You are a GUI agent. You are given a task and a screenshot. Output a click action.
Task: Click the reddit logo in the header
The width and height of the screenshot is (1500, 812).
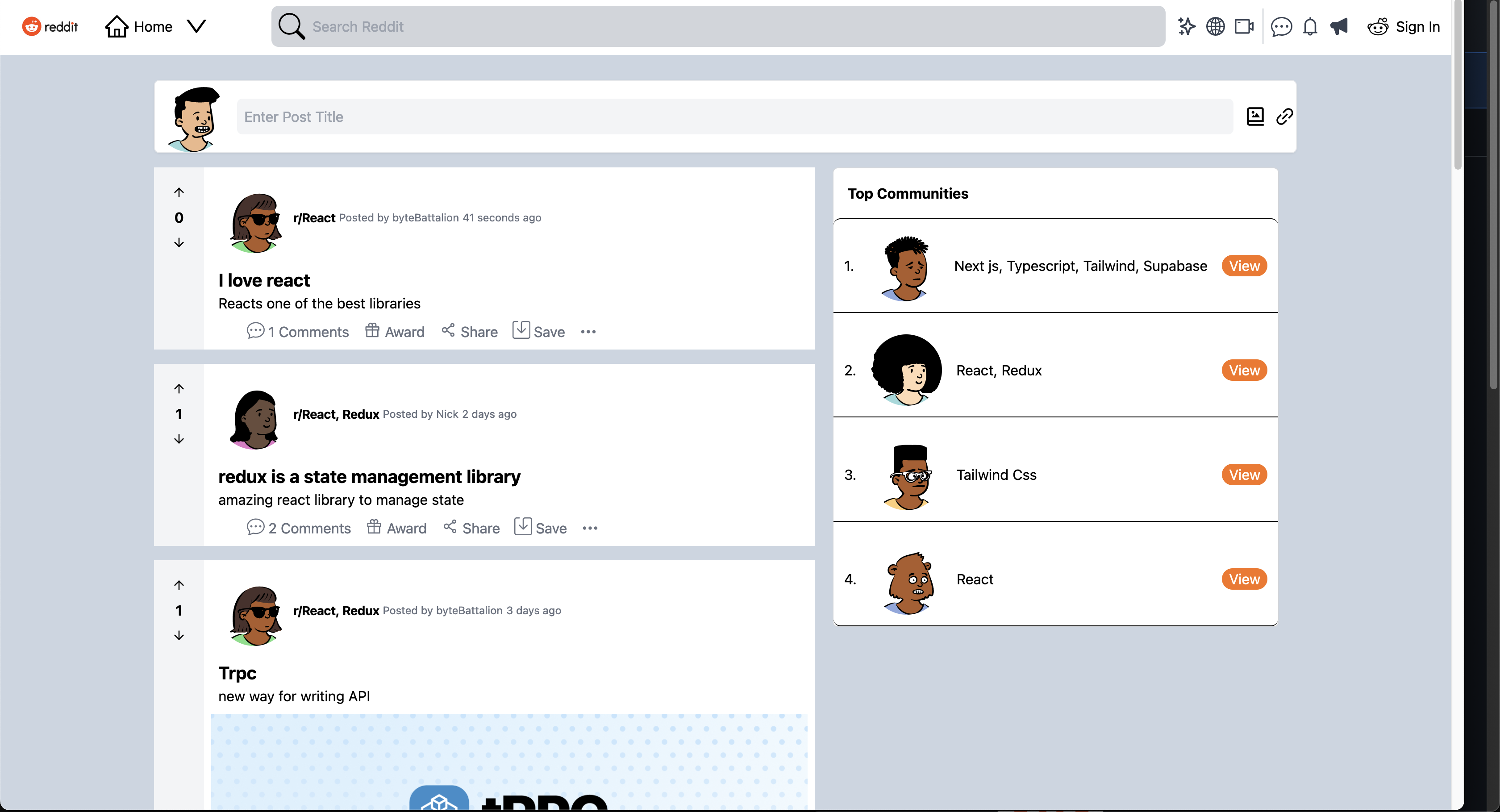point(50,26)
